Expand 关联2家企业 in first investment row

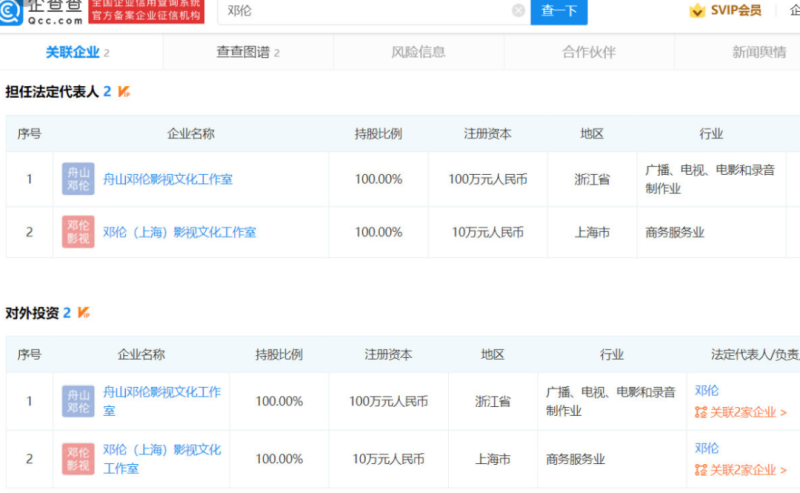(740, 412)
